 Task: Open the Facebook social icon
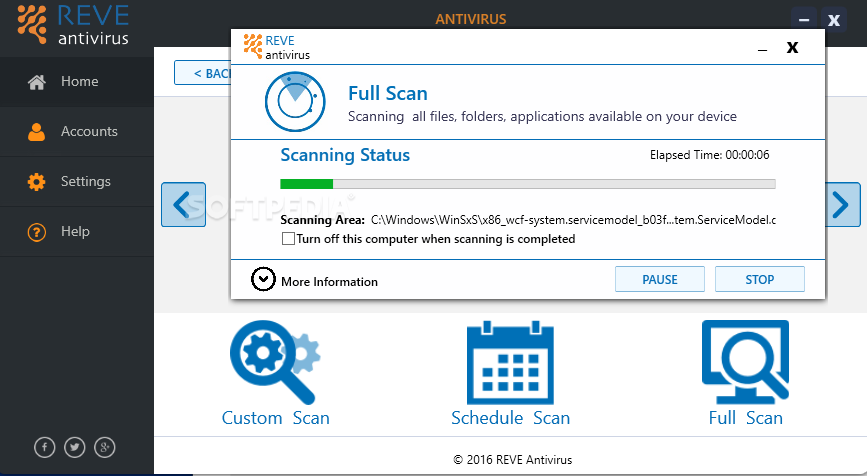coord(45,447)
